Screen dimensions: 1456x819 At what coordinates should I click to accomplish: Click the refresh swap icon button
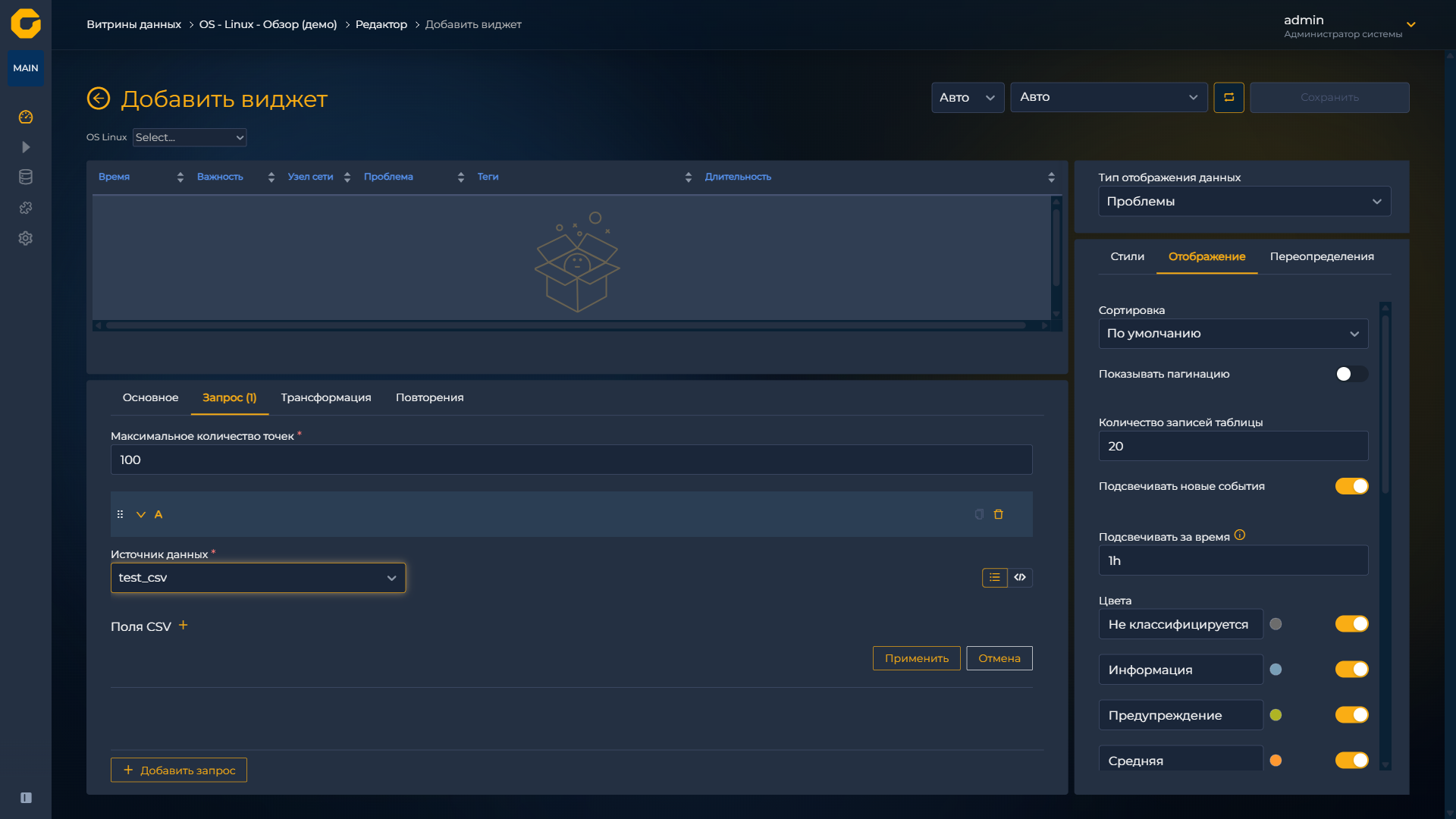click(x=1228, y=98)
